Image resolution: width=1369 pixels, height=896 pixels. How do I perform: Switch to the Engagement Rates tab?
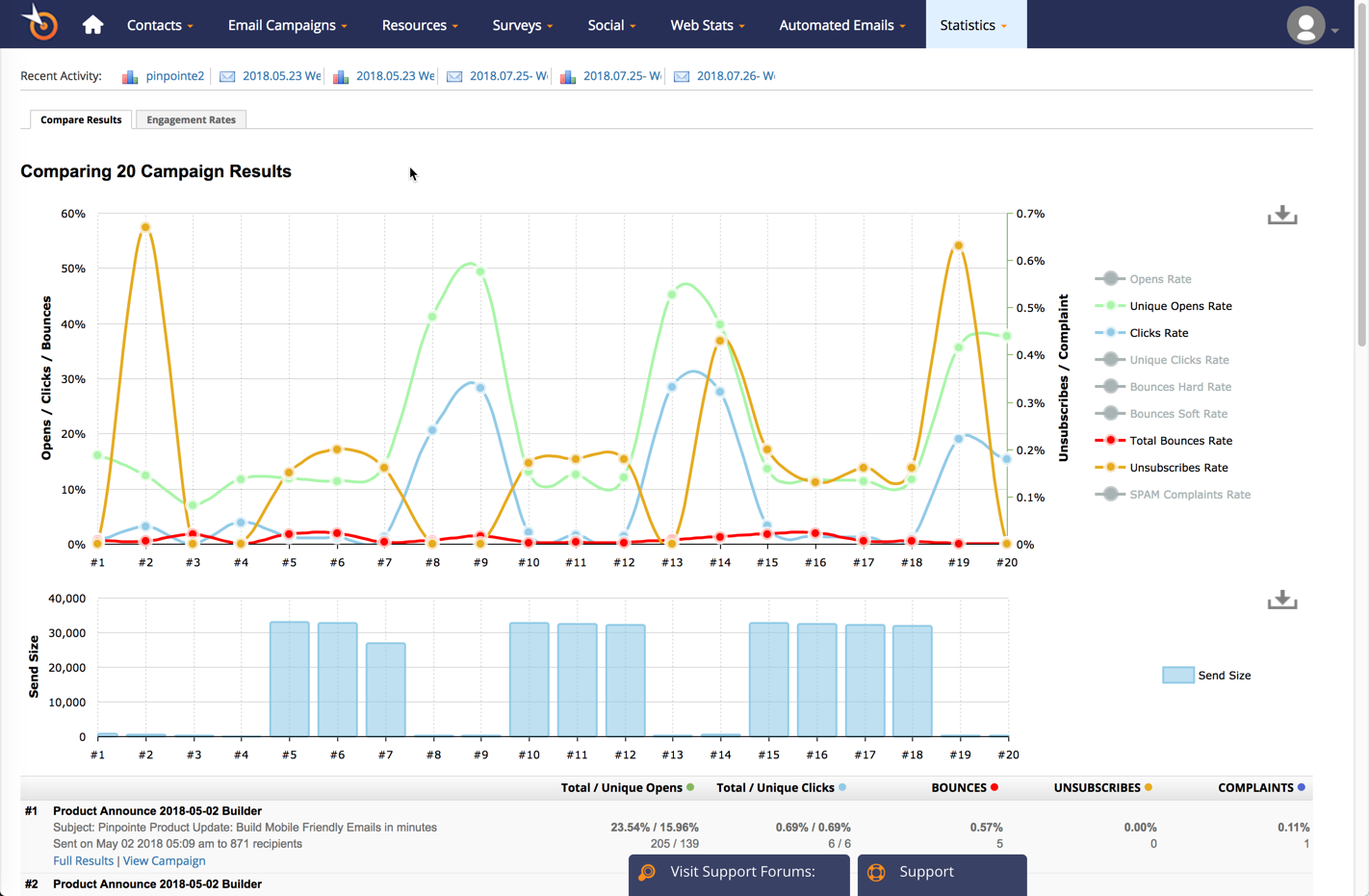[191, 119]
